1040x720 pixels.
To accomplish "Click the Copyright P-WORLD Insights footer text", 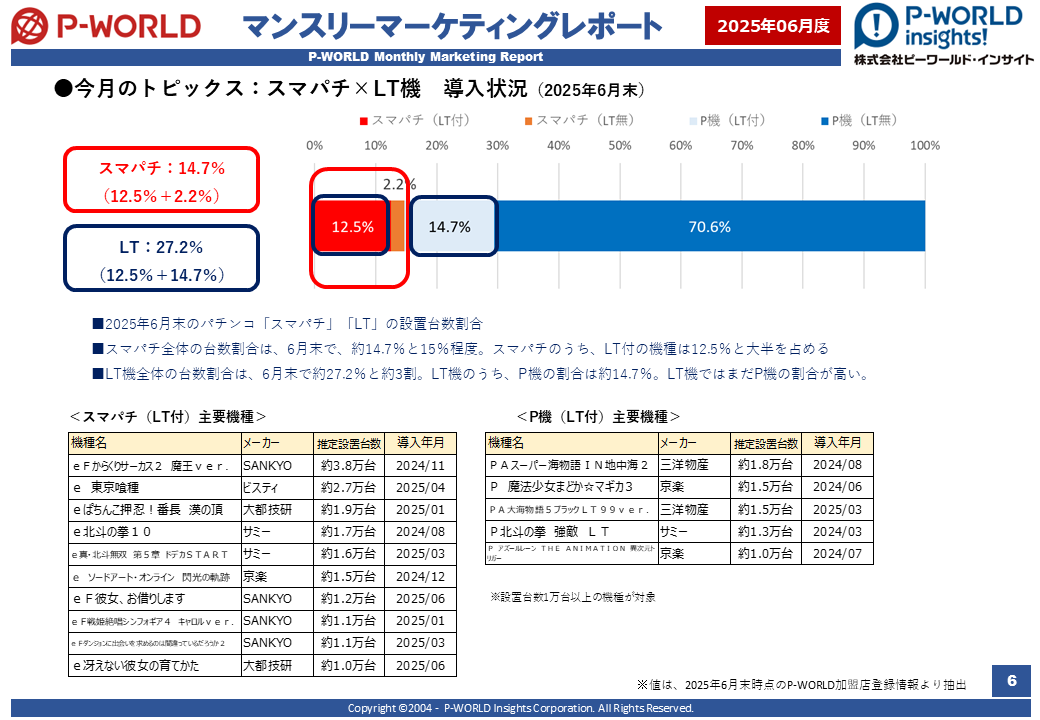I will (x=521, y=708).
